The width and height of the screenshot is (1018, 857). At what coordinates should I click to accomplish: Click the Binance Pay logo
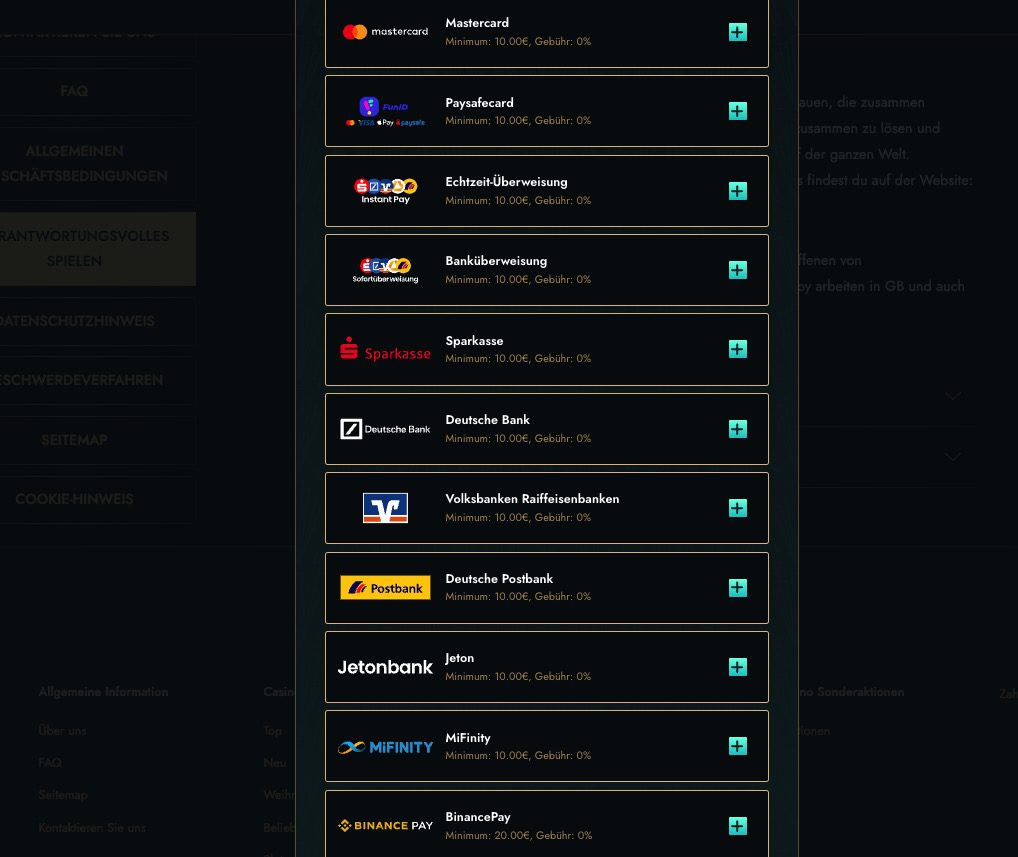385,826
